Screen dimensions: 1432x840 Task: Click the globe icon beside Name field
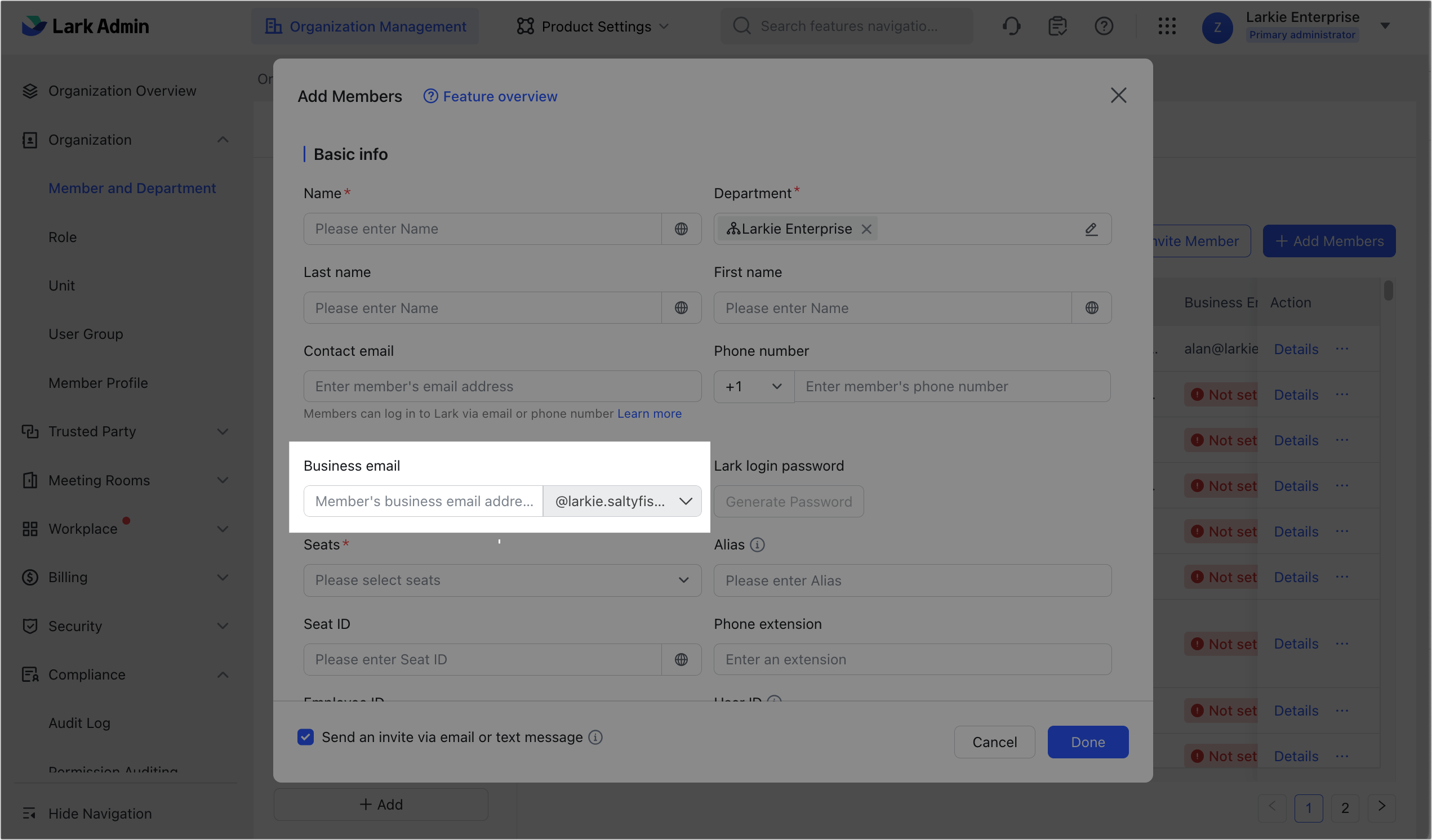pos(681,229)
